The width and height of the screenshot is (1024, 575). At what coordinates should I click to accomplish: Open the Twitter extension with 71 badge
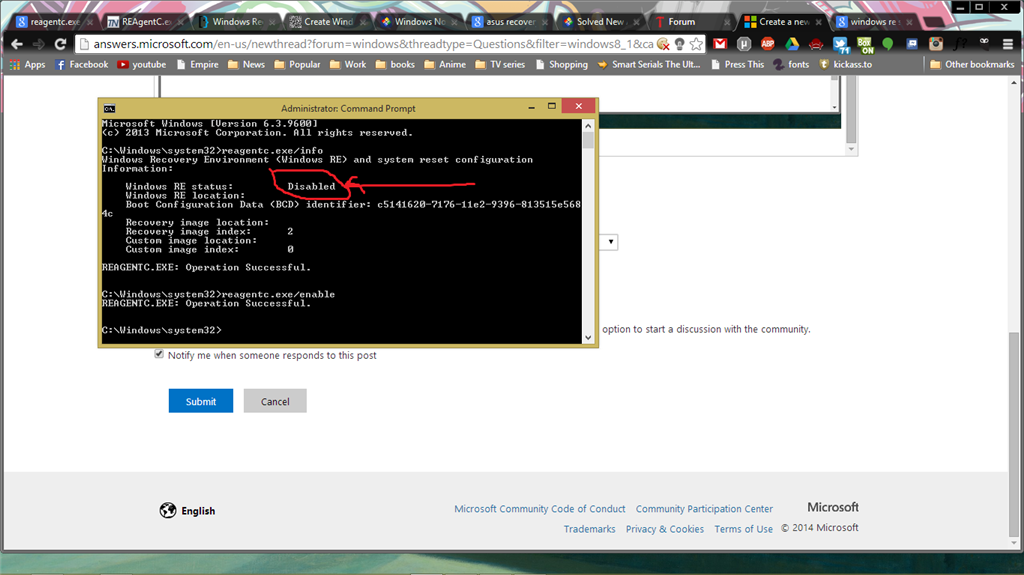point(840,44)
